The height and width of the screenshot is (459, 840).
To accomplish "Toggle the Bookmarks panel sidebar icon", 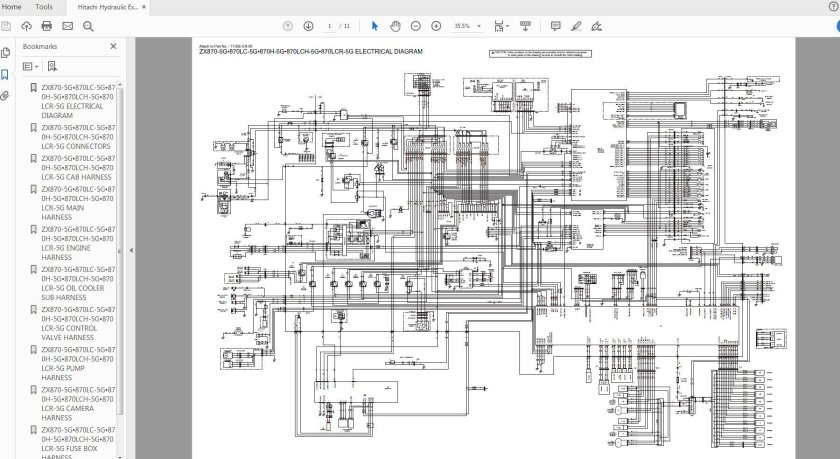I will point(6,74).
